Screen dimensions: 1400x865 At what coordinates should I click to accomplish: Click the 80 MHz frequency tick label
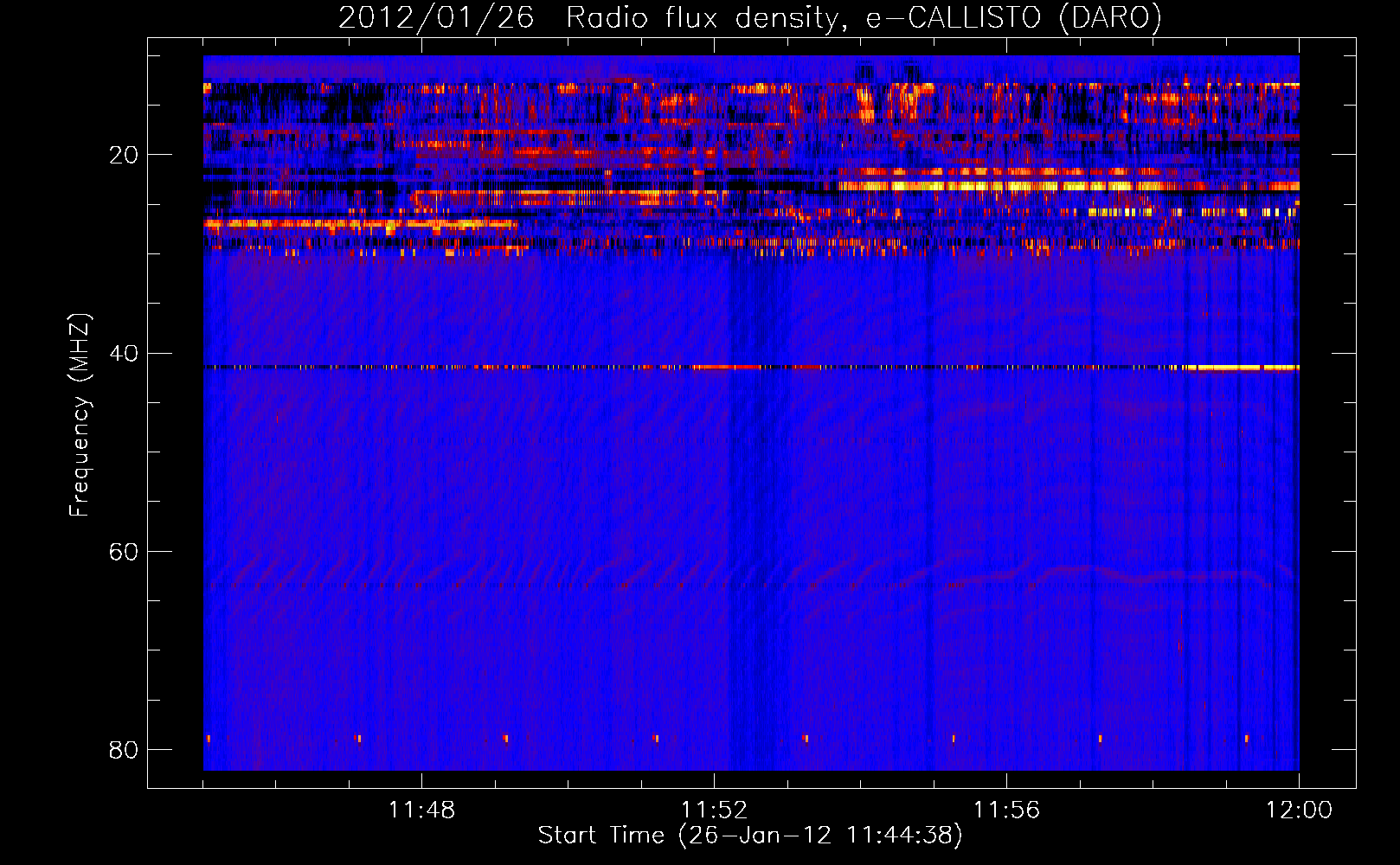124,749
